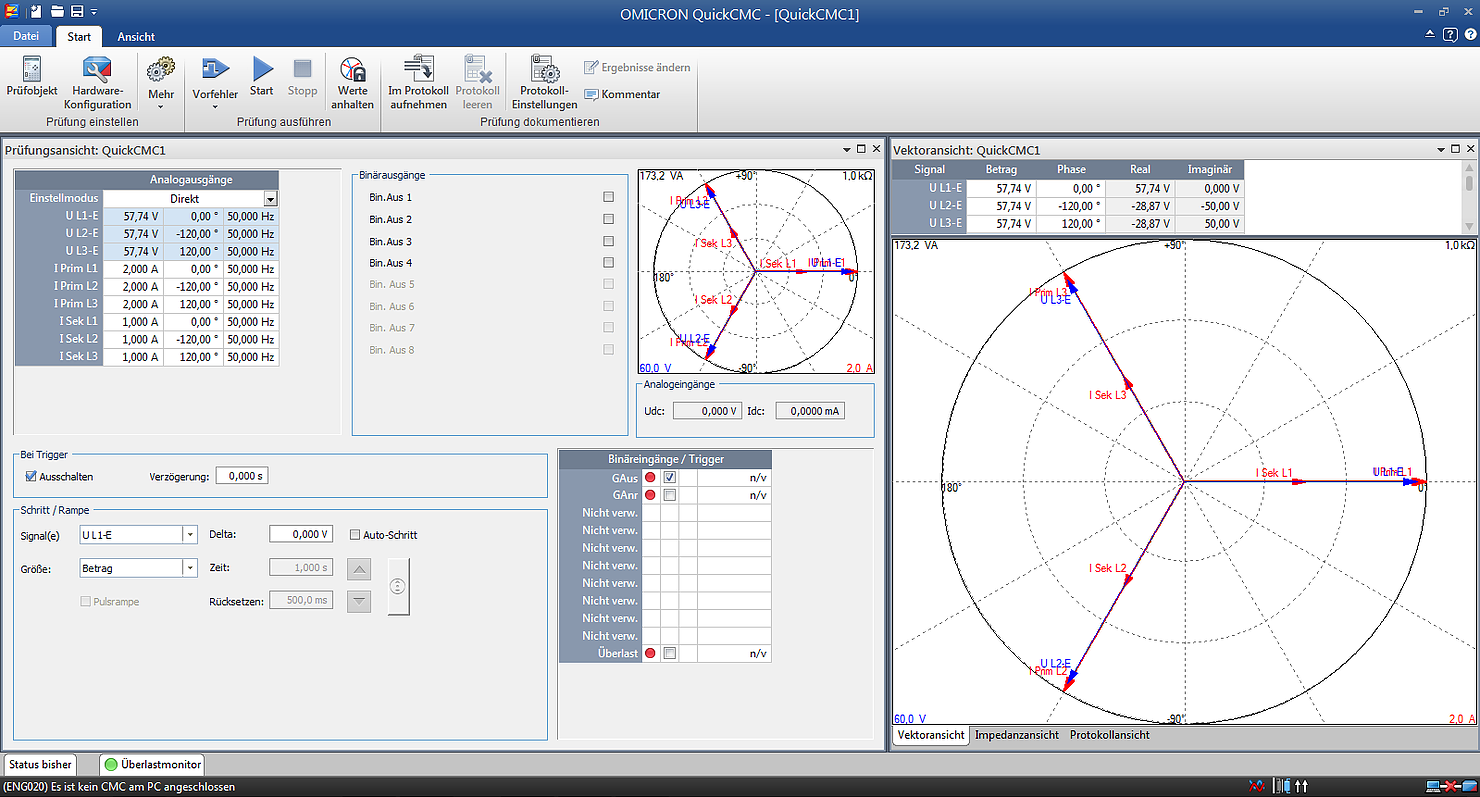Toggle the Bin. Aus 1 checkbox
The width and height of the screenshot is (1480, 797).
pos(608,198)
